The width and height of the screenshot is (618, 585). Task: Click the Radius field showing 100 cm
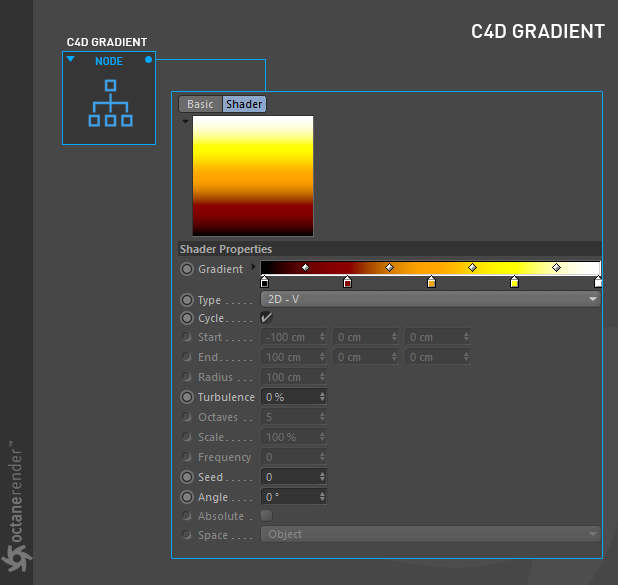(x=294, y=377)
